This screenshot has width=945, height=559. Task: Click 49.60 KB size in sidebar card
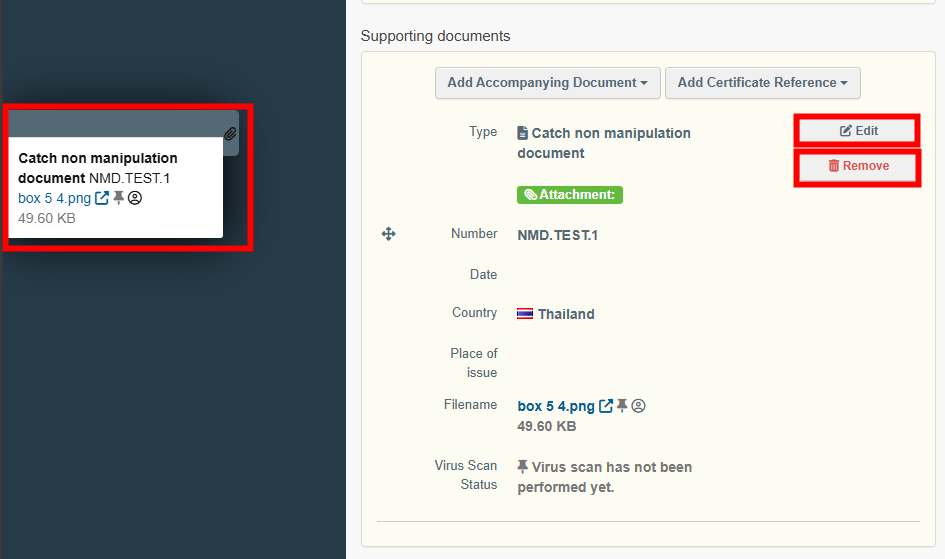[x=46, y=219]
